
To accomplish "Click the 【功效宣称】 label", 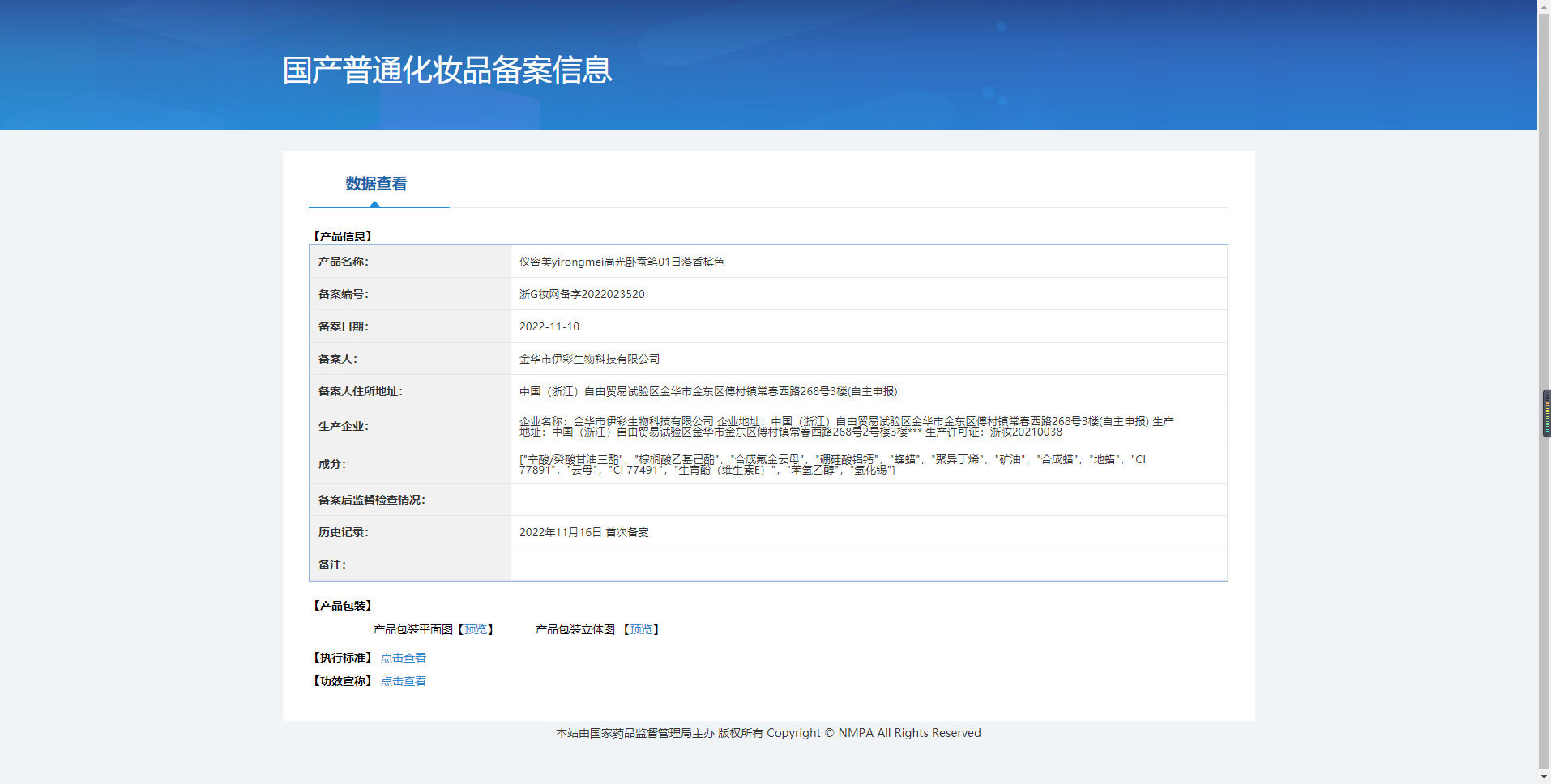I will 343,681.
